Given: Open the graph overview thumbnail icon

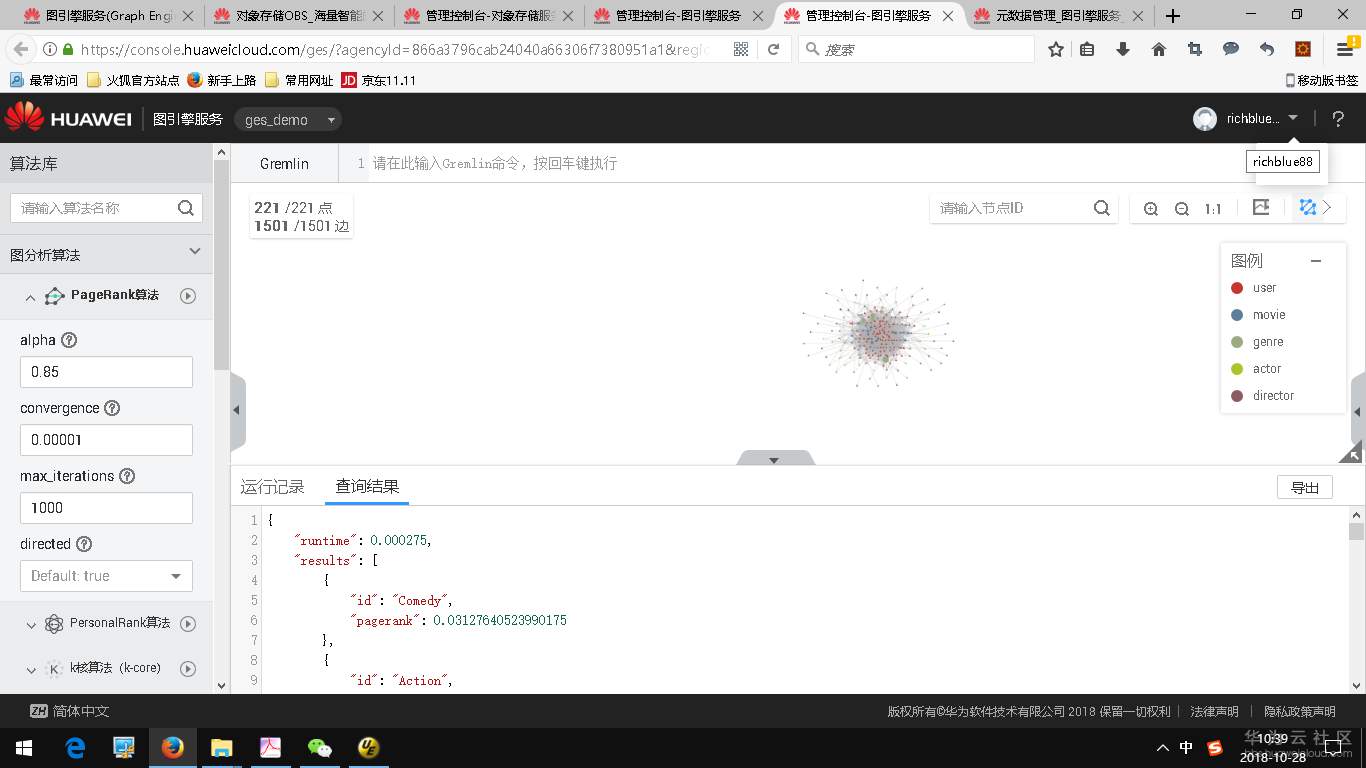Looking at the screenshot, I should tap(1261, 207).
